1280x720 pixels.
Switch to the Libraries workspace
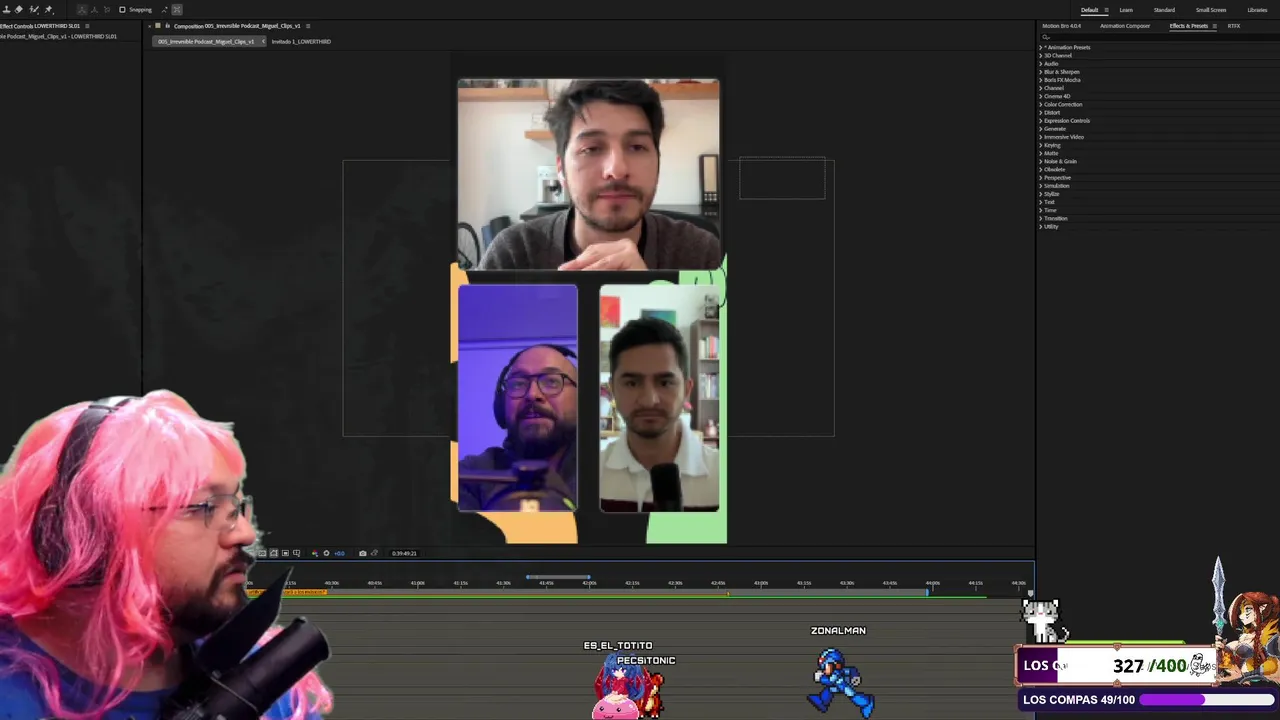(x=1257, y=10)
